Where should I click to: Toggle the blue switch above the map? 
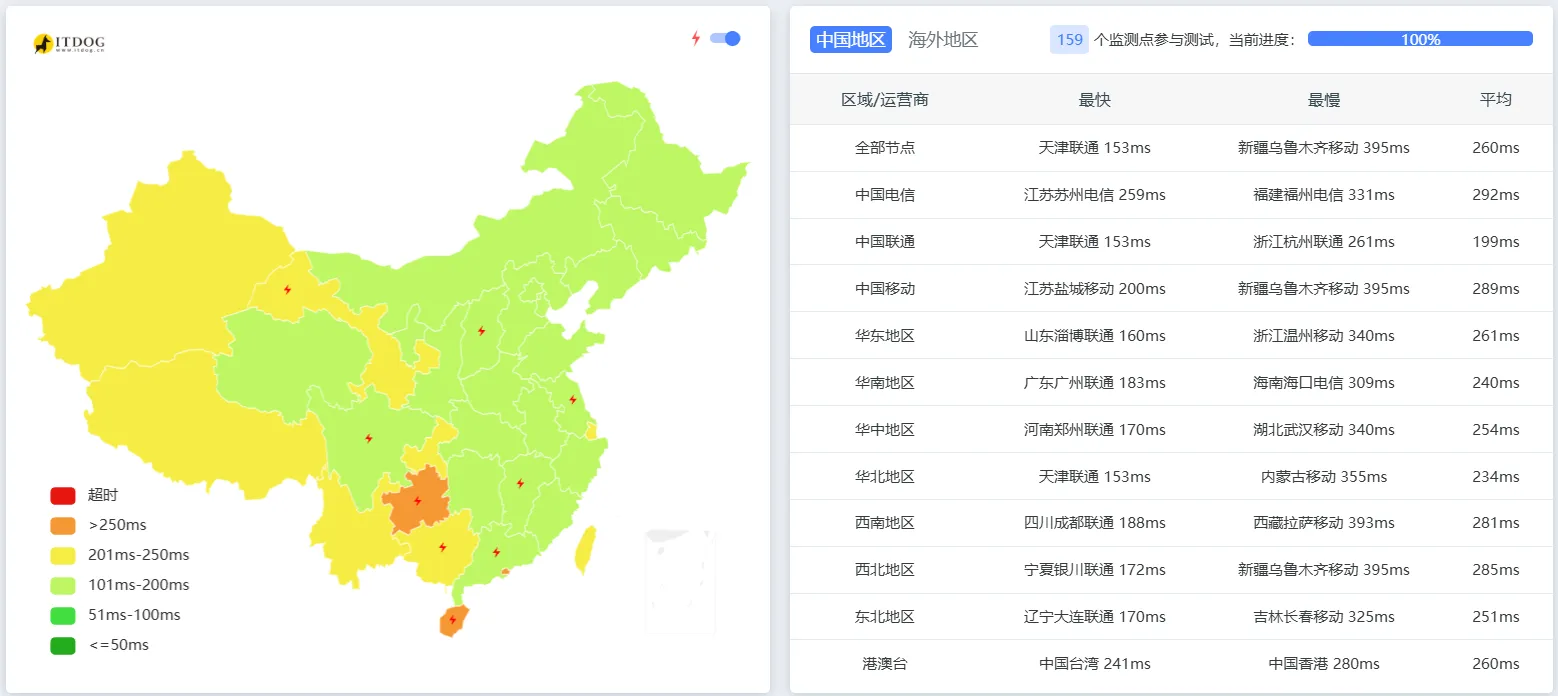(722, 38)
